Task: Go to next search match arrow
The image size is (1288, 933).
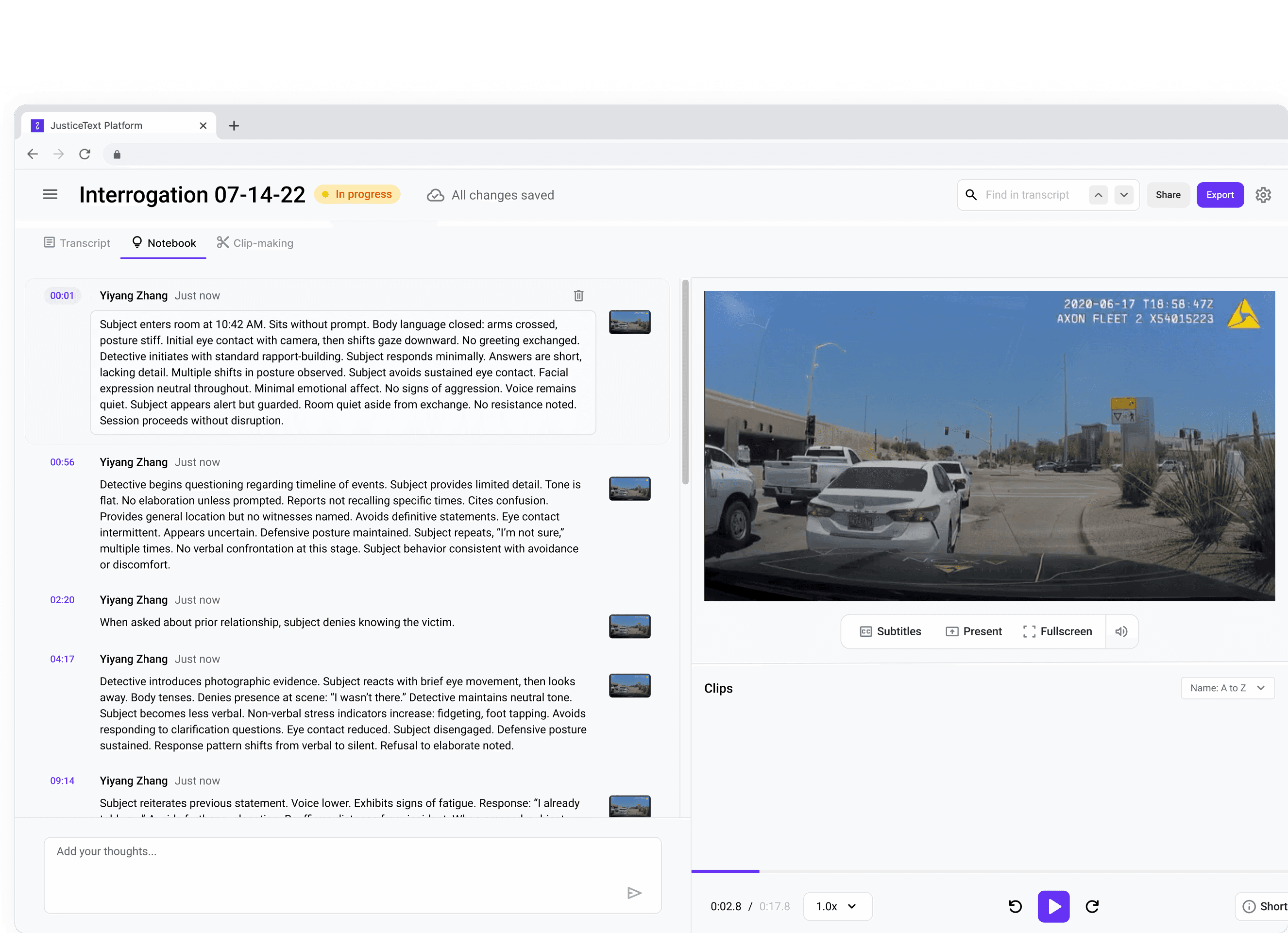Action: tap(1123, 195)
